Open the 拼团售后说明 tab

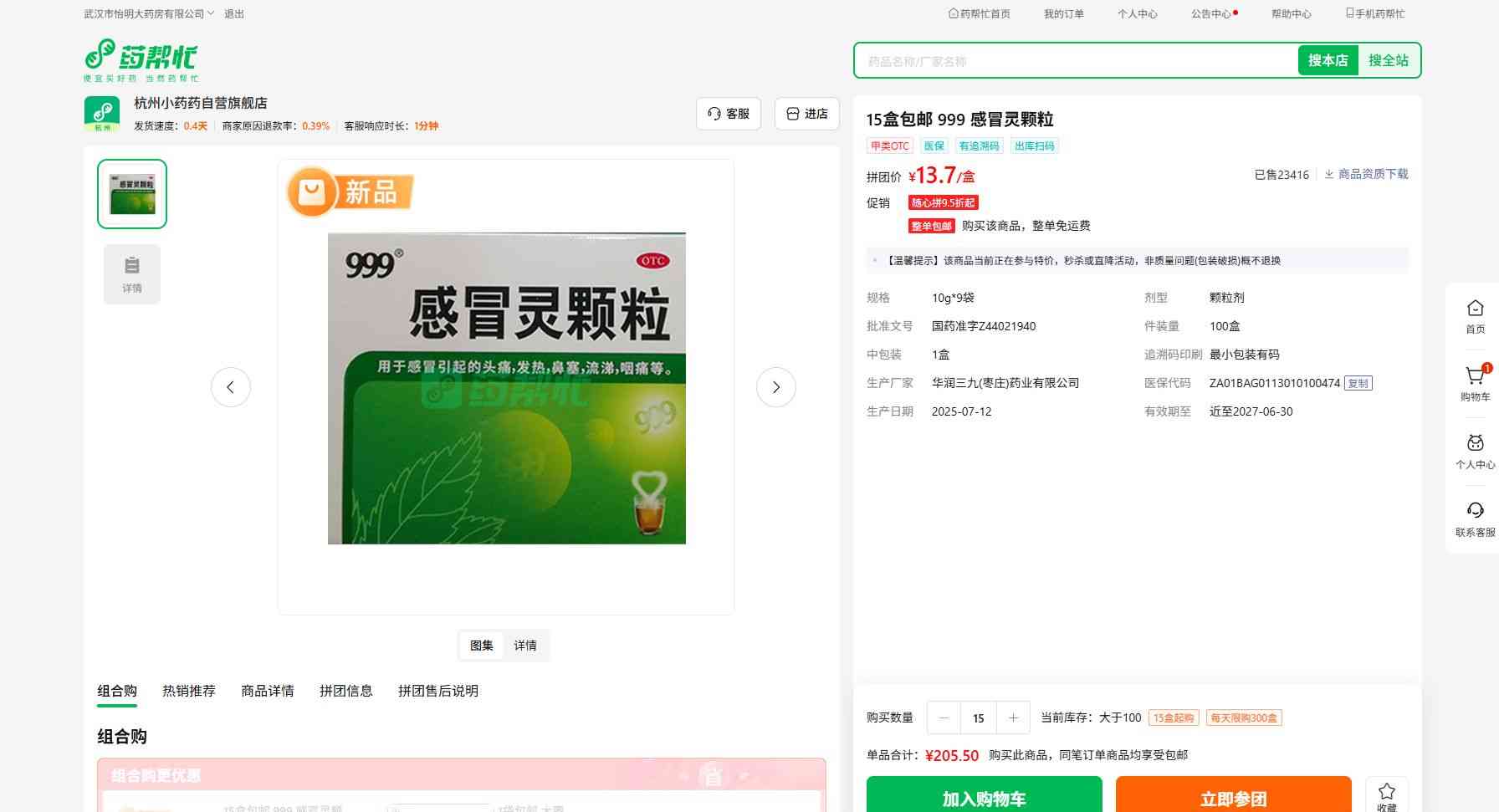tap(438, 691)
